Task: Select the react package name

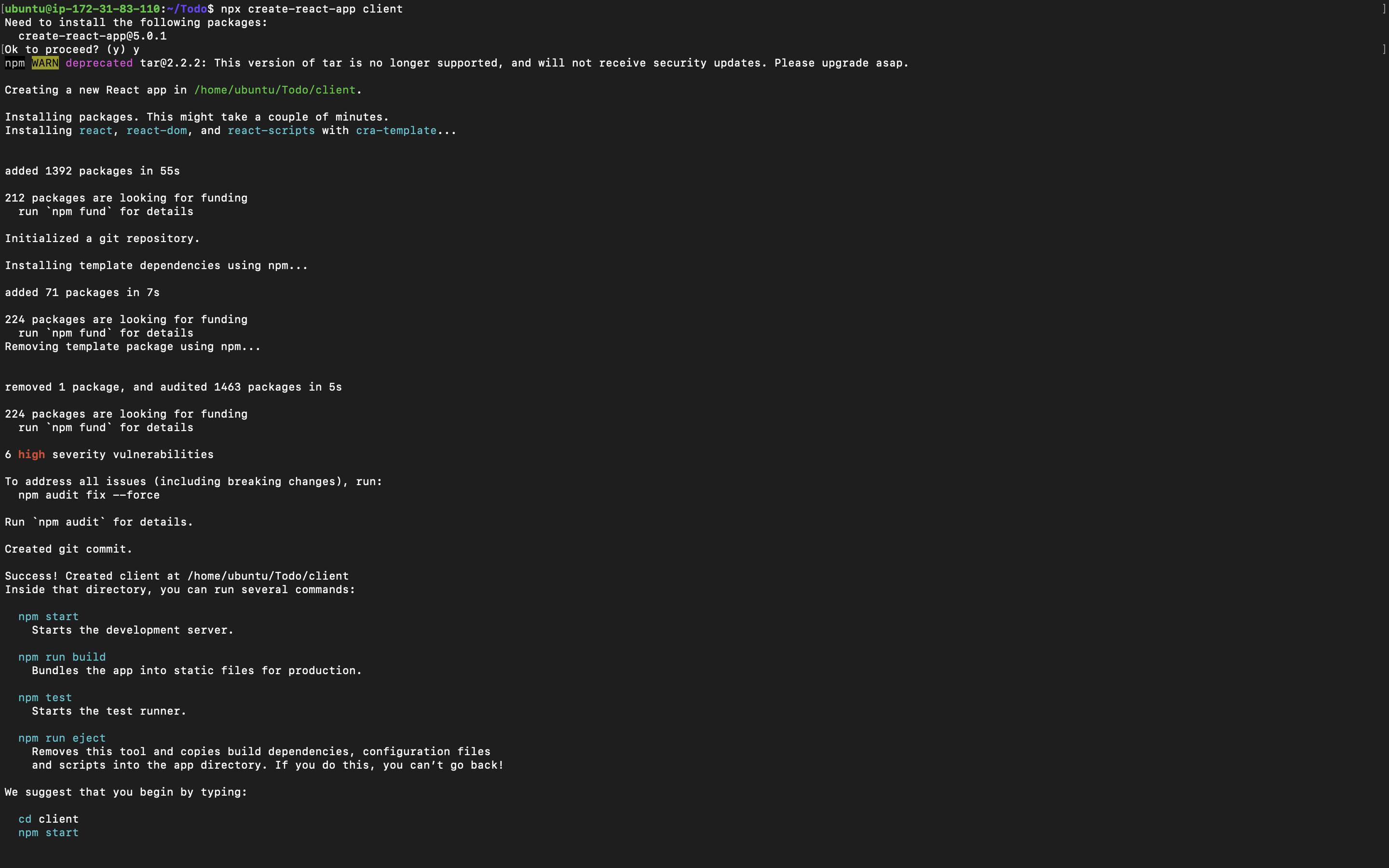Action: coord(96,130)
